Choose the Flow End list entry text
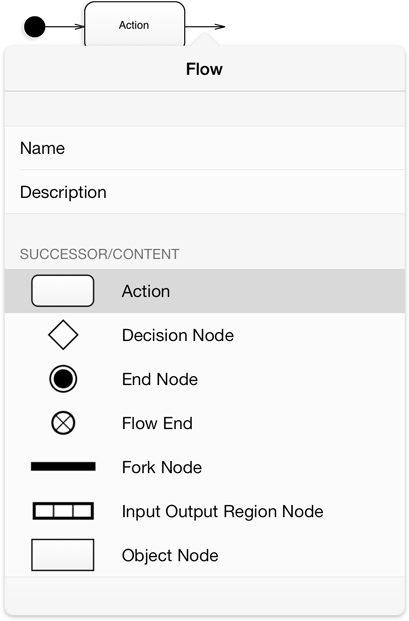 pos(157,423)
